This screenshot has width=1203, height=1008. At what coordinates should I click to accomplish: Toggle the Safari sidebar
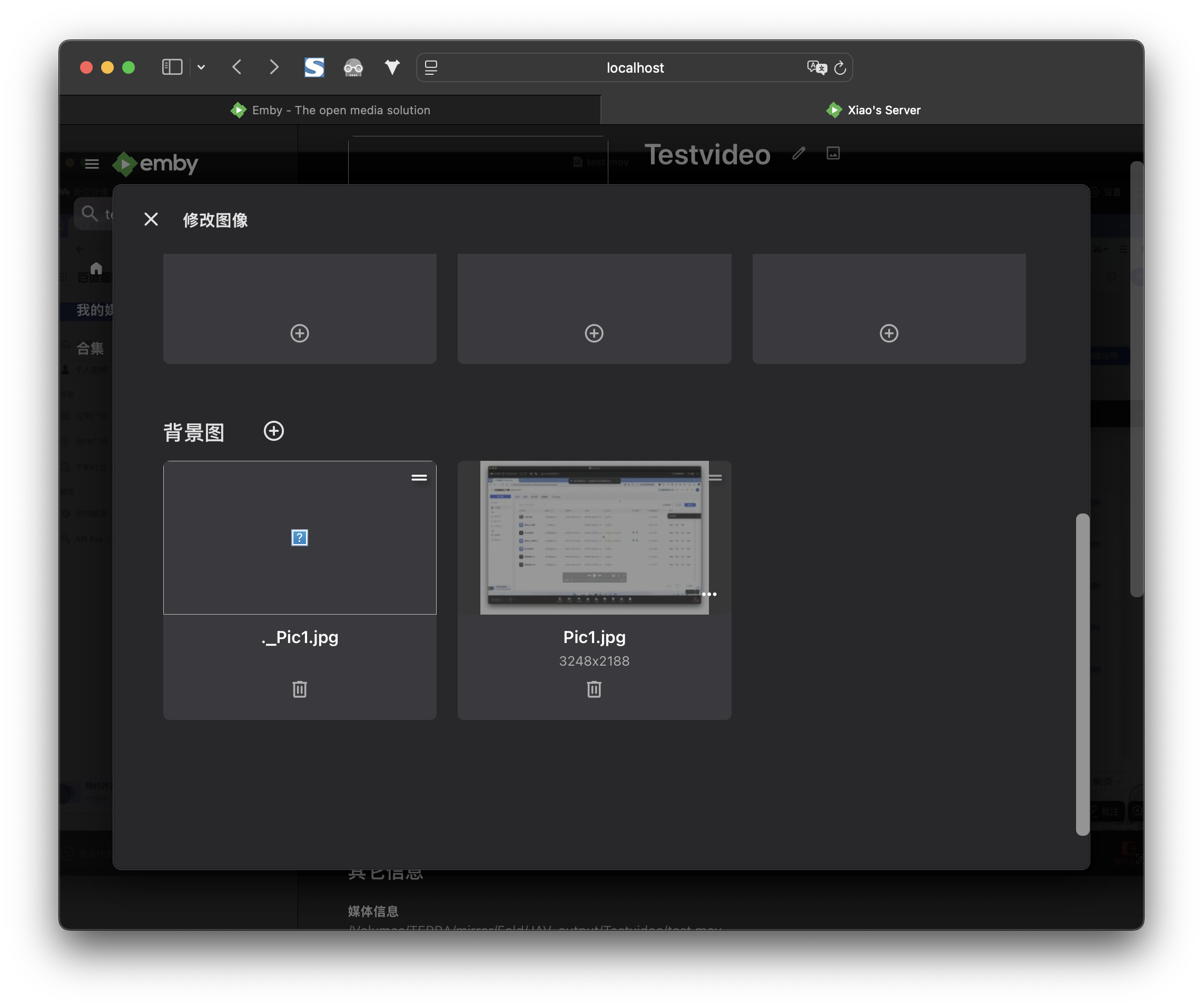172,67
